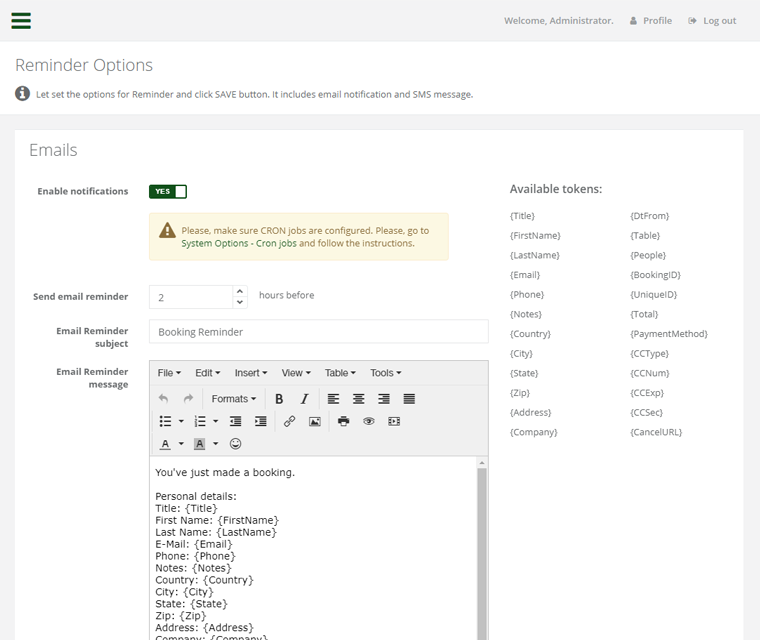This screenshot has width=760, height=640.
Task: Click the 'Welcome, Administrator.' text
Action: tap(558, 21)
